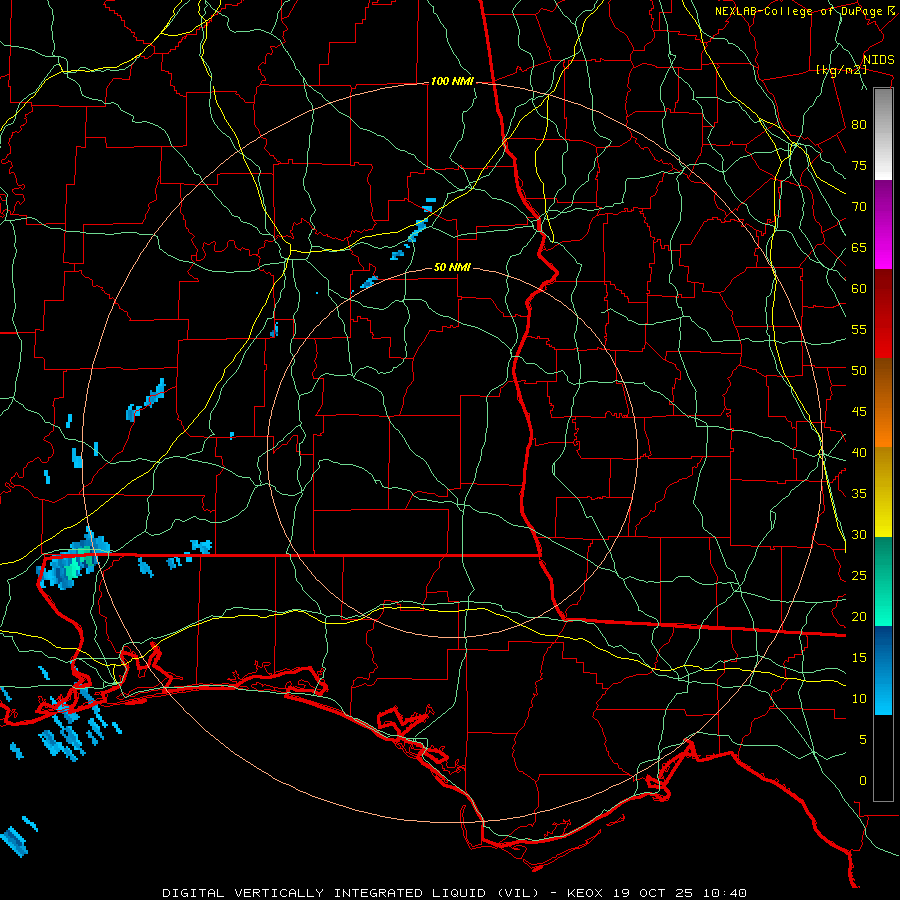
Task: Click the 70 value on color scale
Action: pyautogui.click(x=859, y=207)
